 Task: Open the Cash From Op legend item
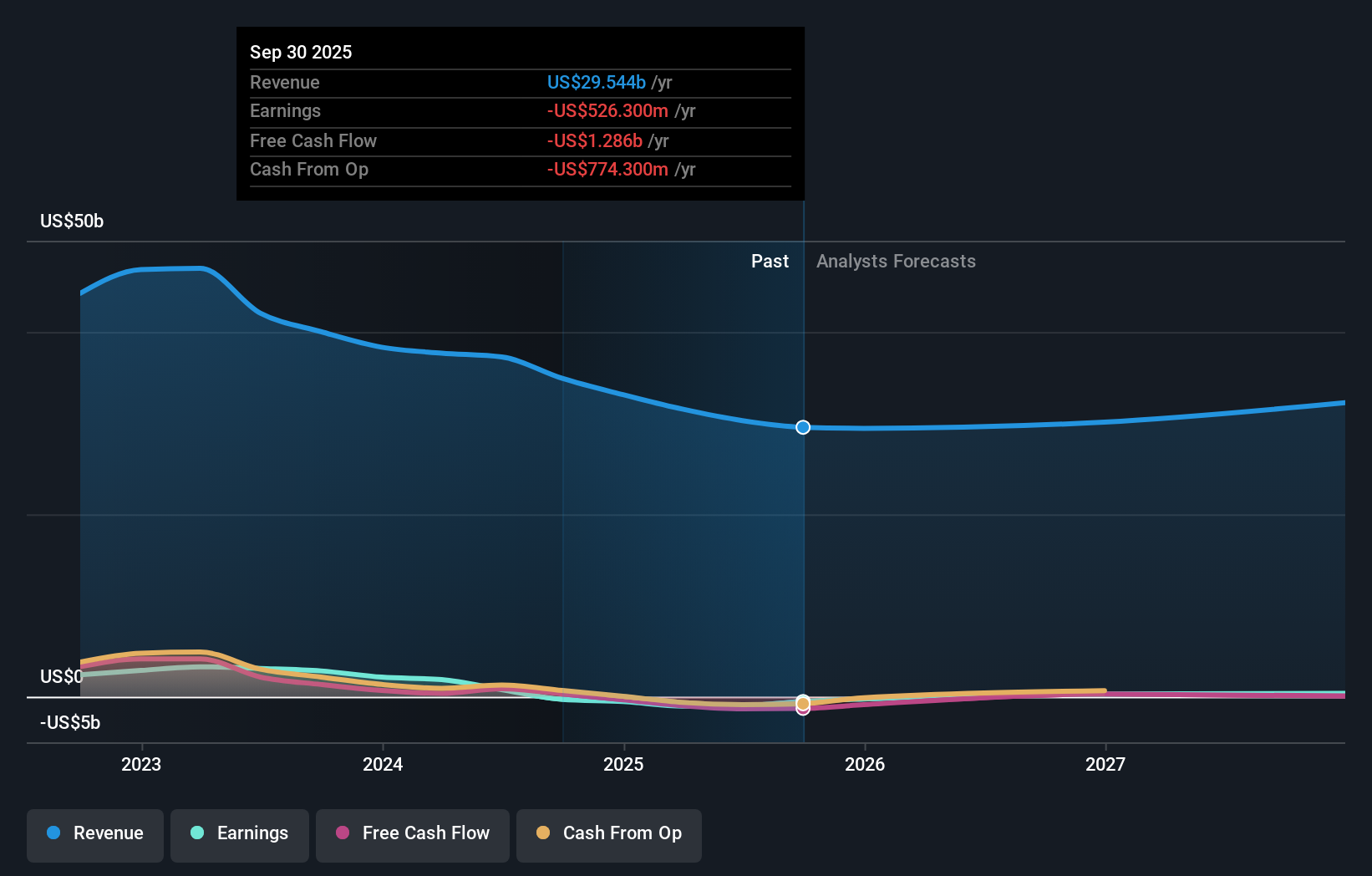tap(608, 833)
